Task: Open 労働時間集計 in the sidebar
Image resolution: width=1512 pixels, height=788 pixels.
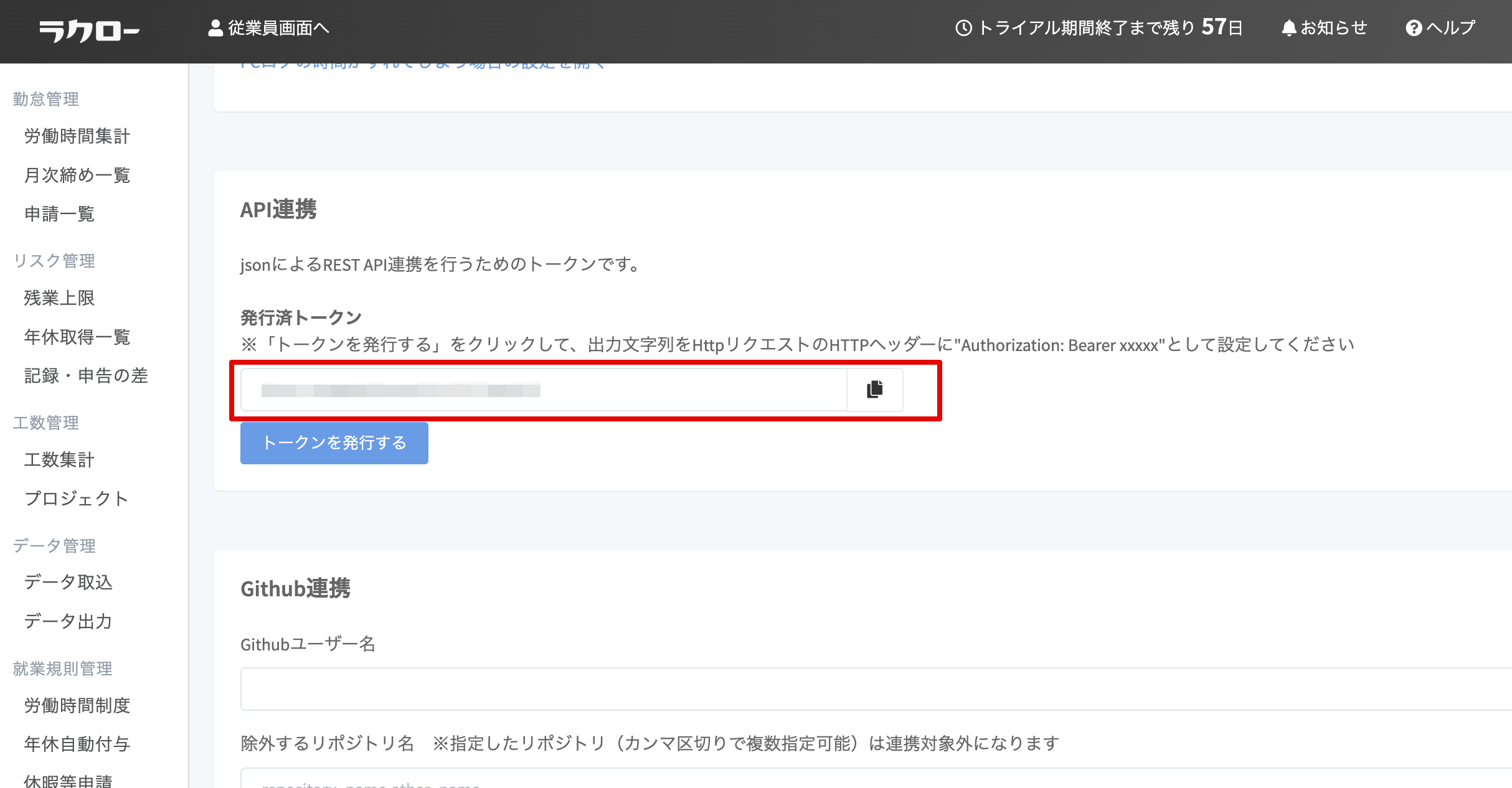Action: click(77, 136)
